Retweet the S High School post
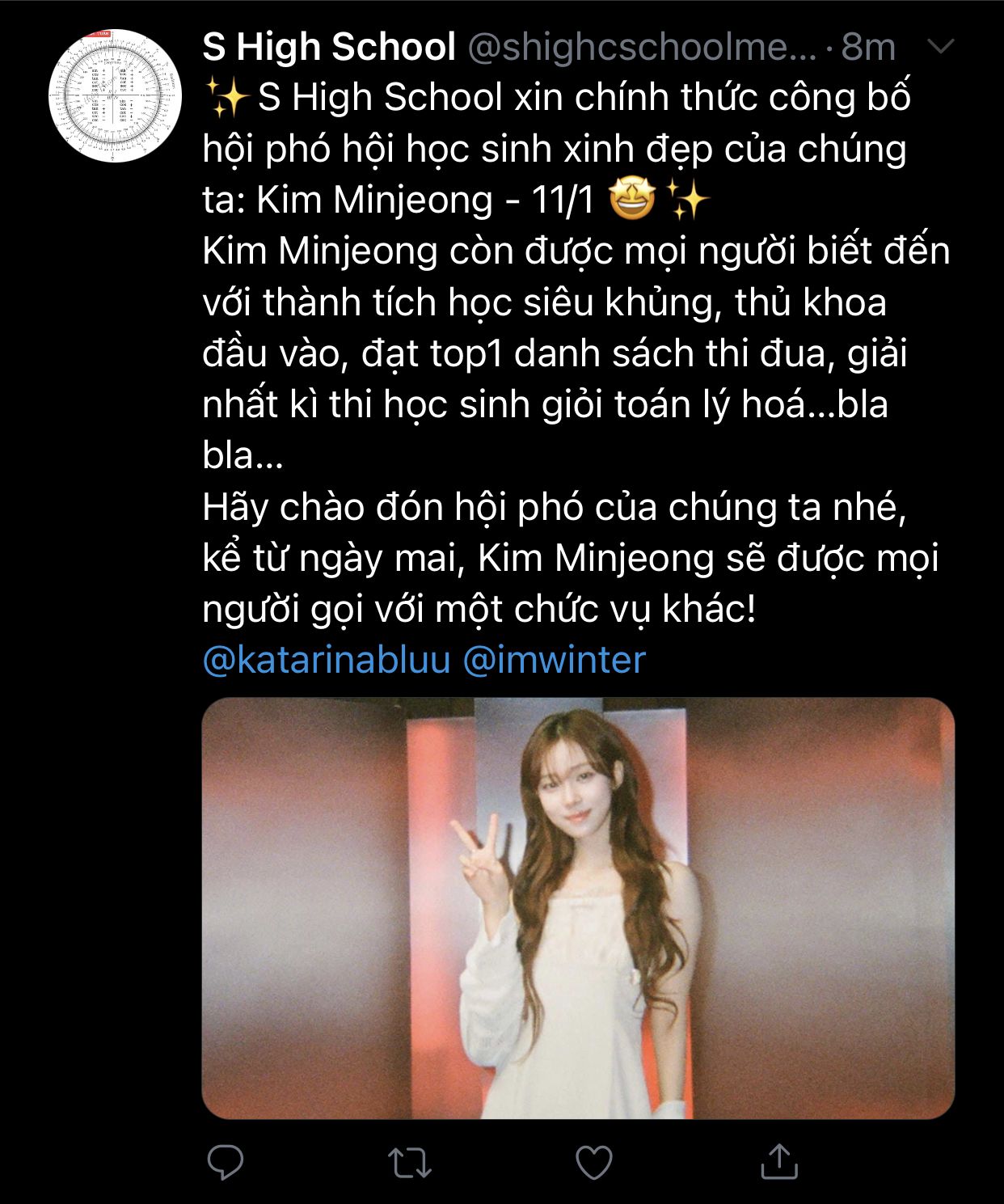Image resolution: width=1004 pixels, height=1204 pixels. point(409,1163)
